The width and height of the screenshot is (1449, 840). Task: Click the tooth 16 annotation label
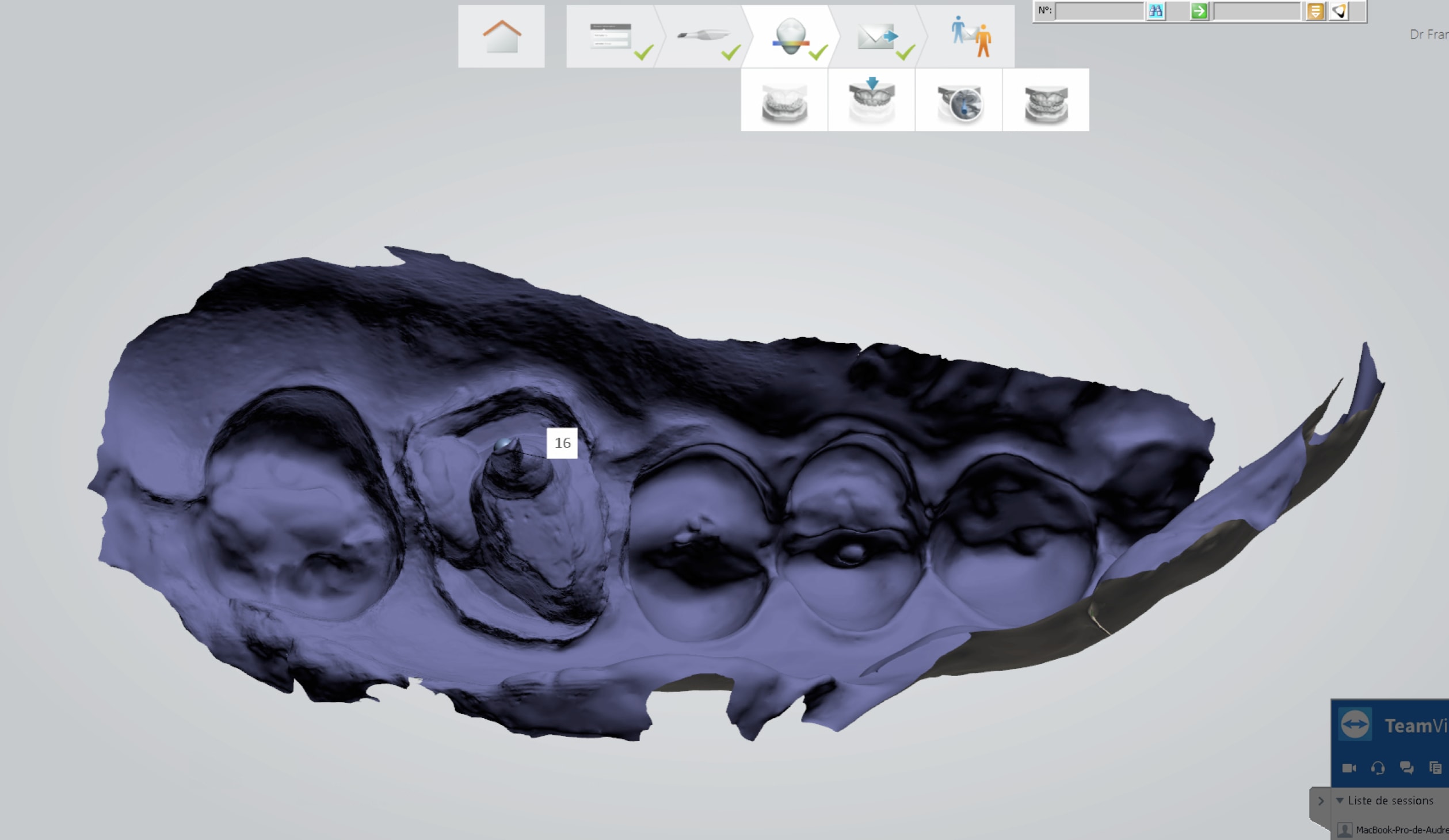click(562, 443)
